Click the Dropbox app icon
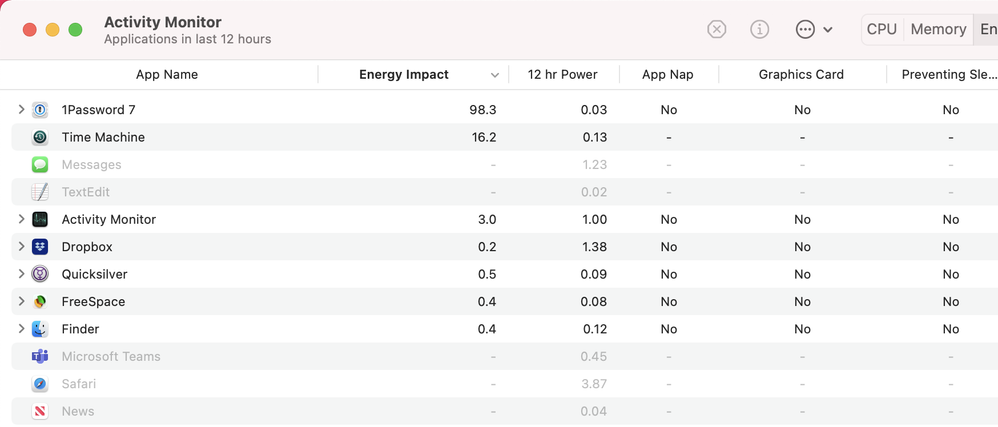The height and width of the screenshot is (427, 998). 40,247
